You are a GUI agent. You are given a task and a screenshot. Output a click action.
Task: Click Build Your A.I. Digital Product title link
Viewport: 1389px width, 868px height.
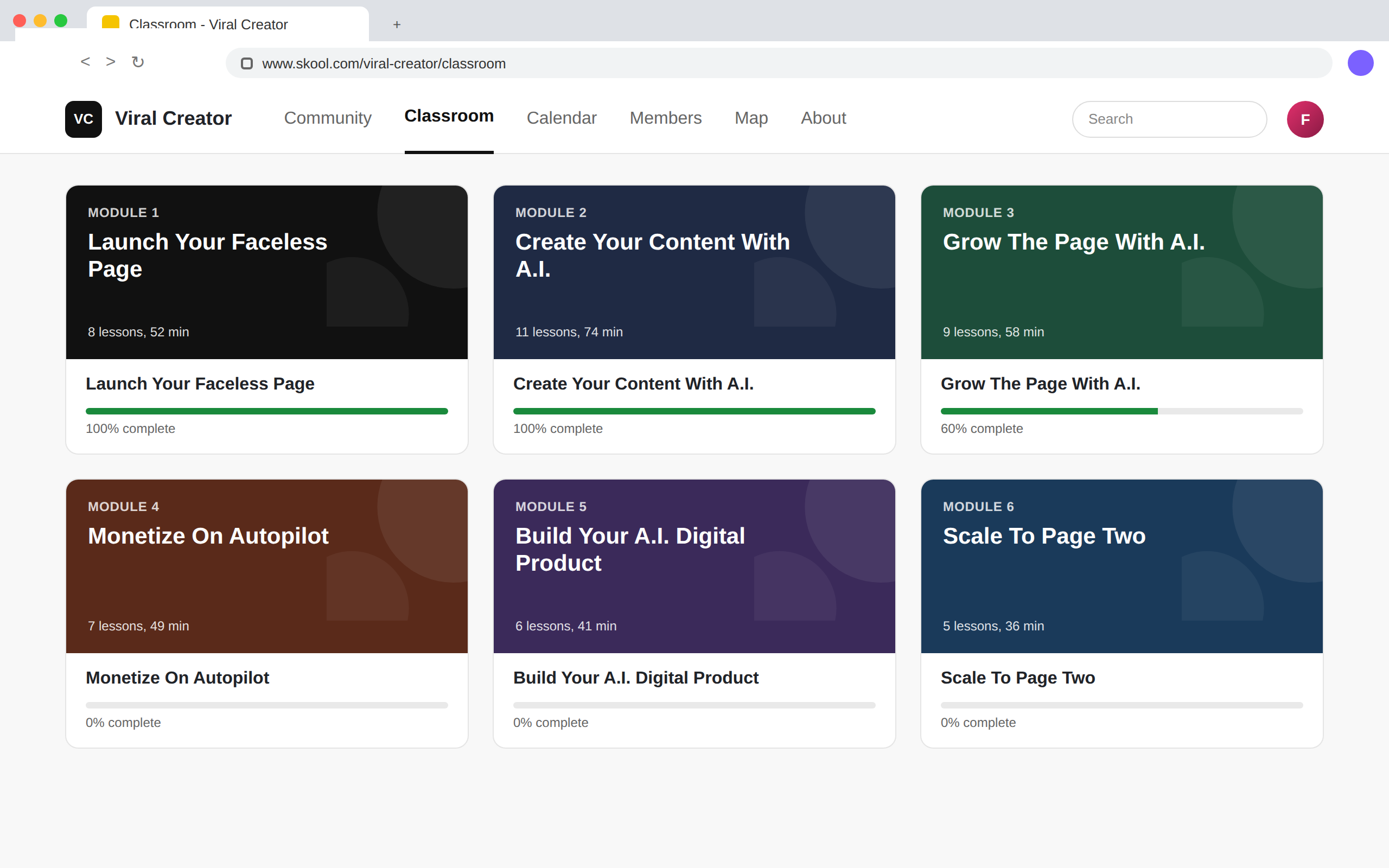tap(635, 678)
